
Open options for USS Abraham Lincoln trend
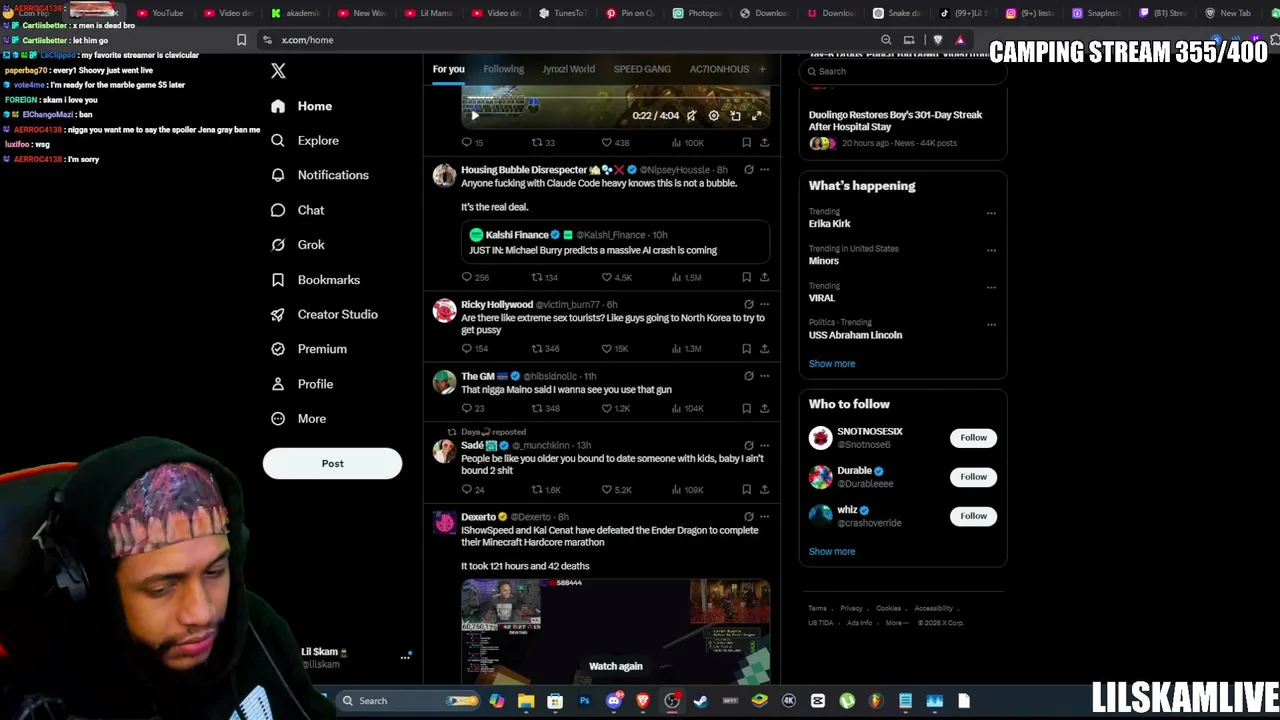[991, 324]
